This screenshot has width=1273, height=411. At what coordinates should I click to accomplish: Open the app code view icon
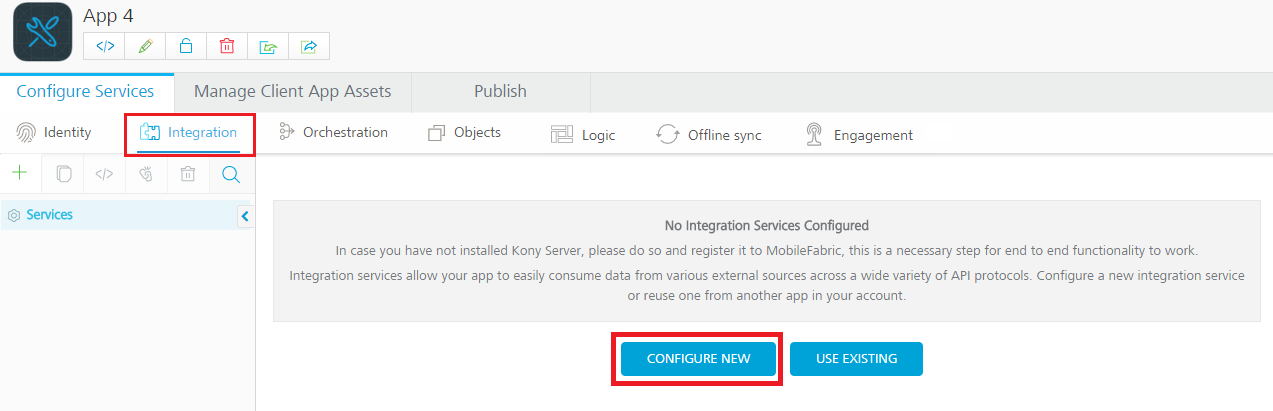105,46
